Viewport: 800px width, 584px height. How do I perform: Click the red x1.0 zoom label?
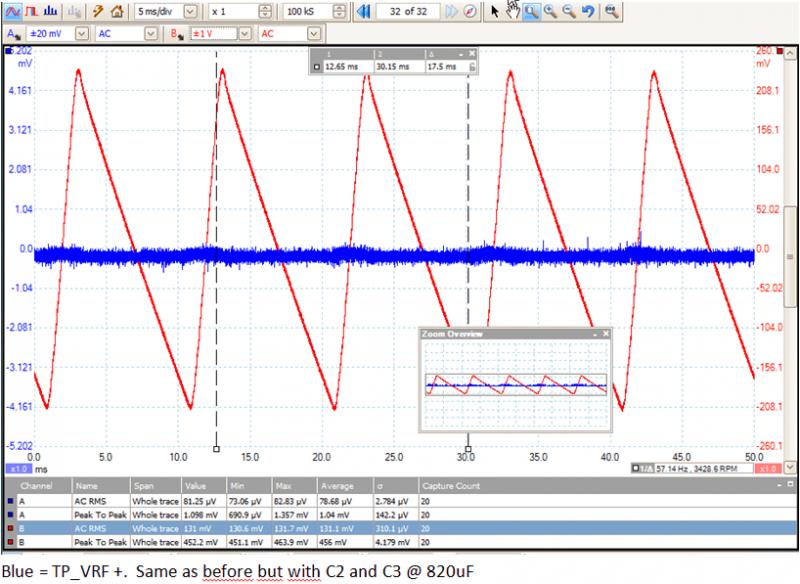click(767, 469)
